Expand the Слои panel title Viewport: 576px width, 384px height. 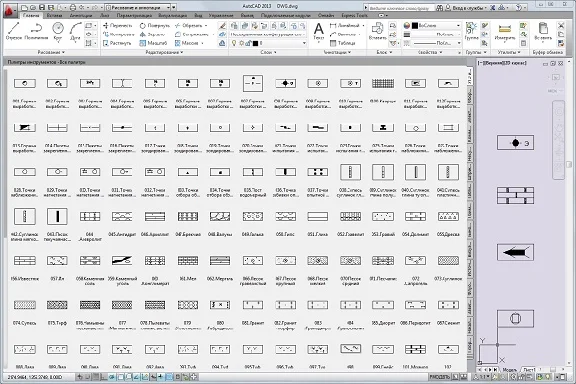pos(268,52)
